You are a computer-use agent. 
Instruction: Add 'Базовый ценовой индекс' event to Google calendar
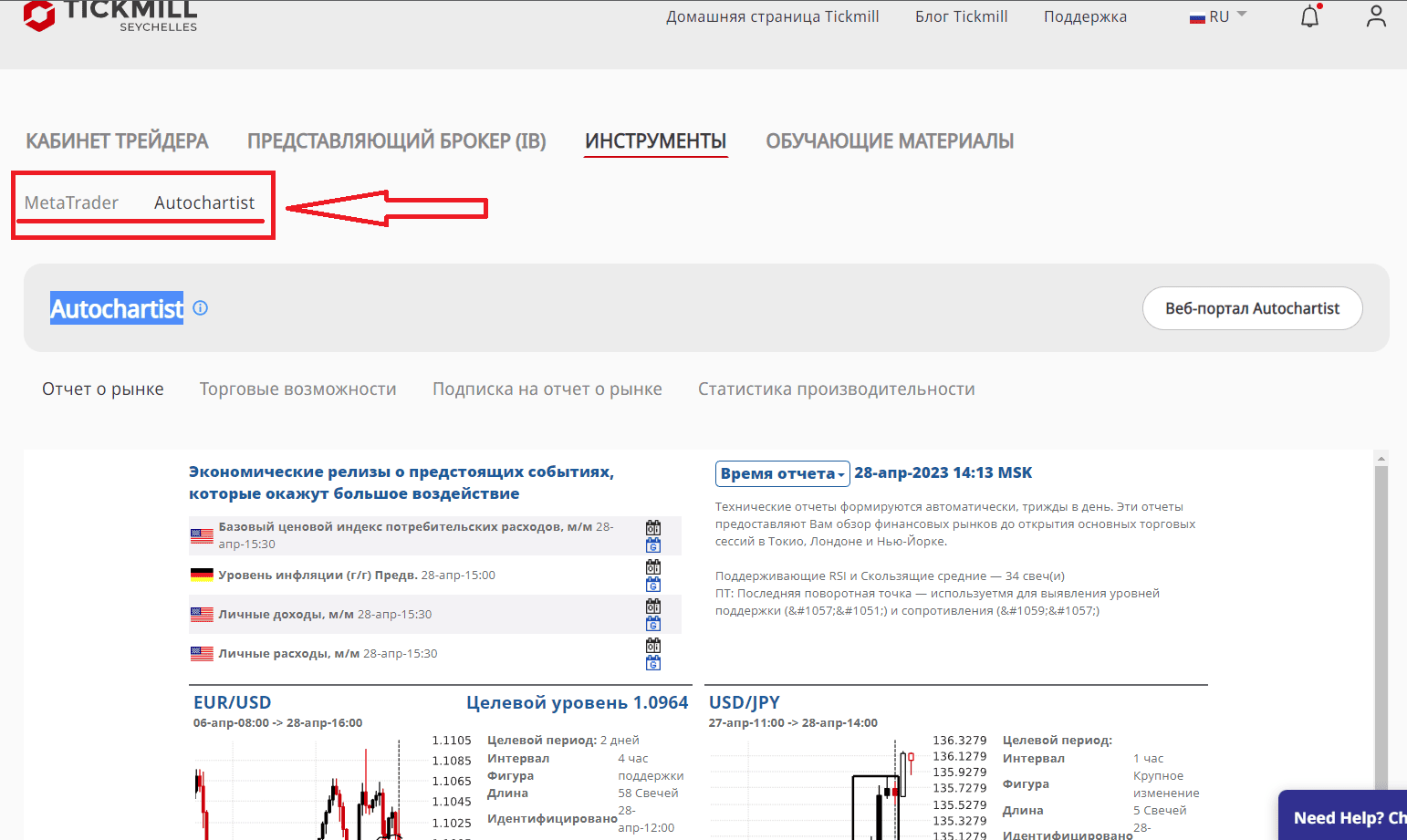653,544
